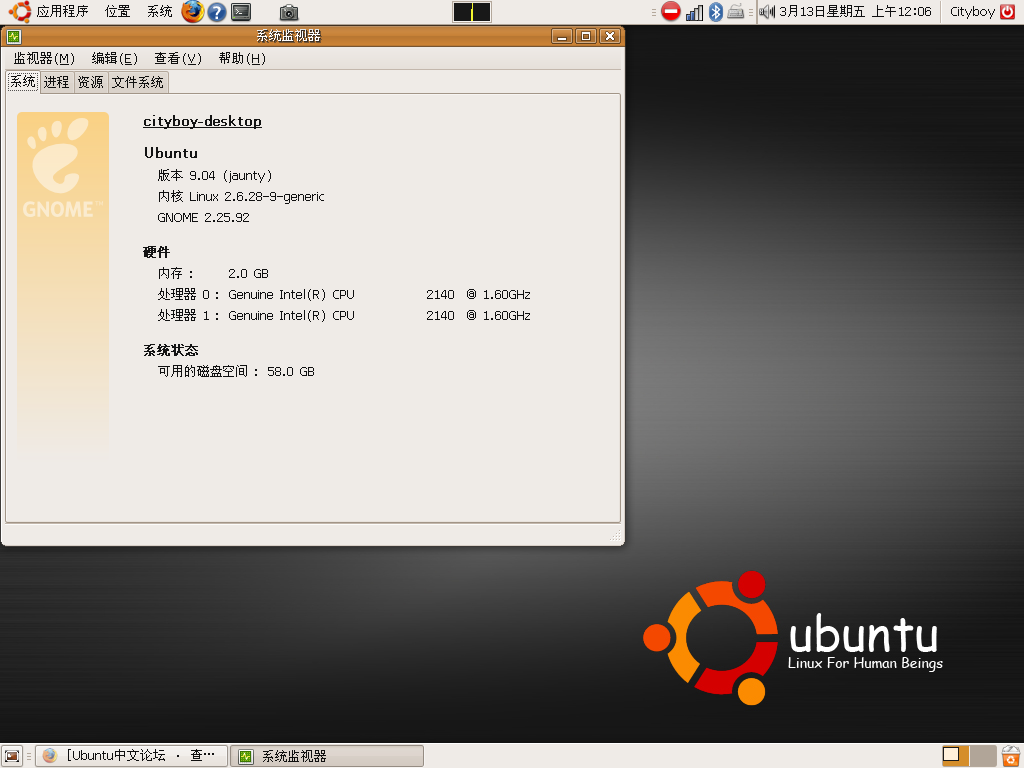
Task: Click the 内存 2.0 GB line
Action: point(213,274)
